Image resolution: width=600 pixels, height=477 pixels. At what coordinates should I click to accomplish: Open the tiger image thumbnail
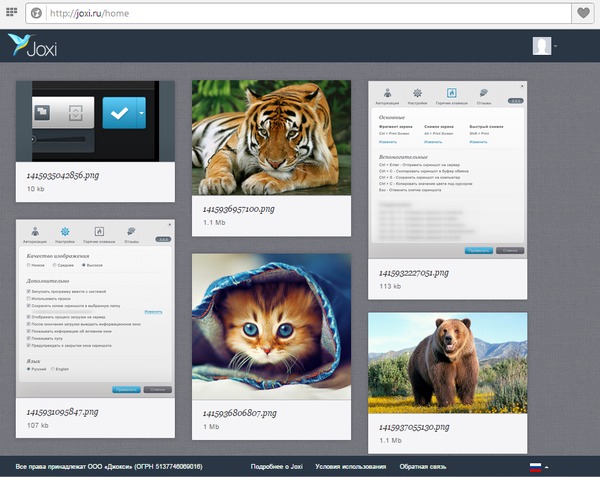coord(271,138)
